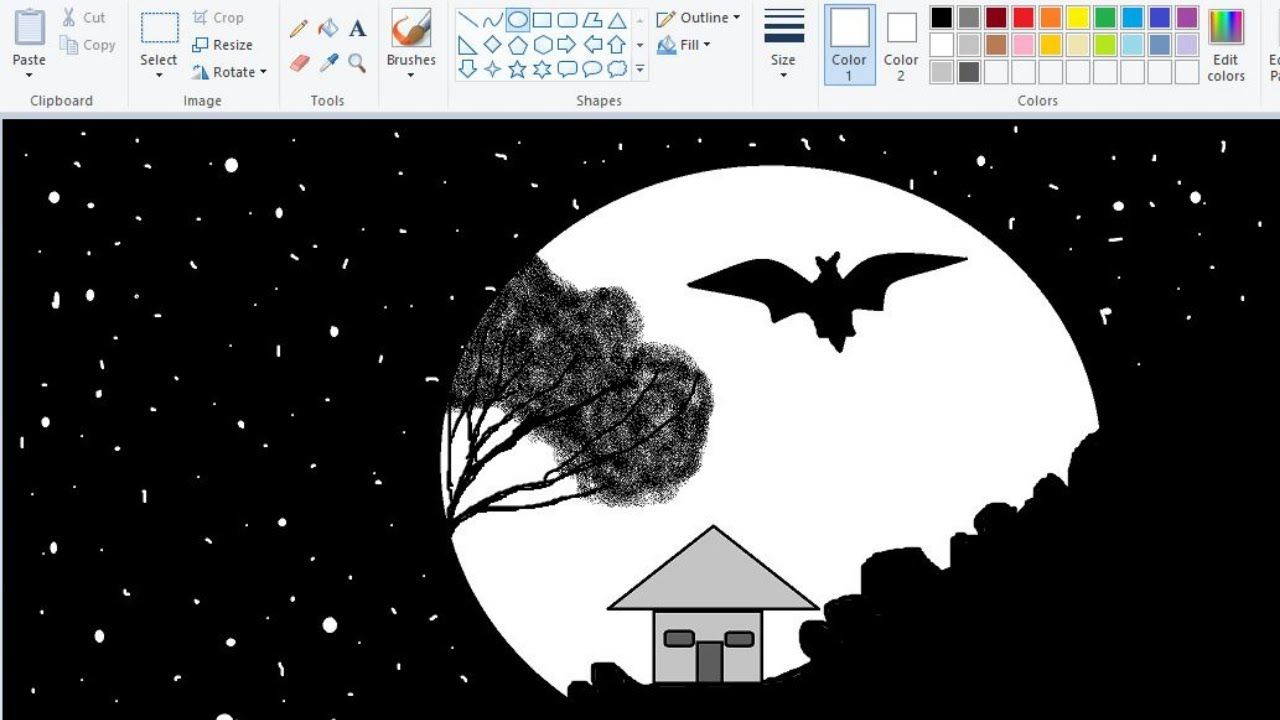Choose the Diamond shape
The height and width of the screenshot is (720, 1280).
point(492,44)
